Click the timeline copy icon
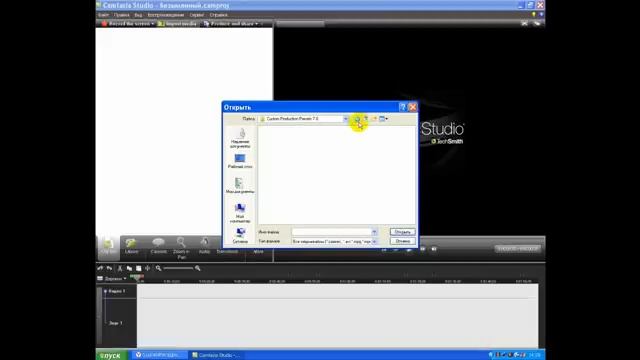Screen dimensions: 640x360 [x=129, y=268]
